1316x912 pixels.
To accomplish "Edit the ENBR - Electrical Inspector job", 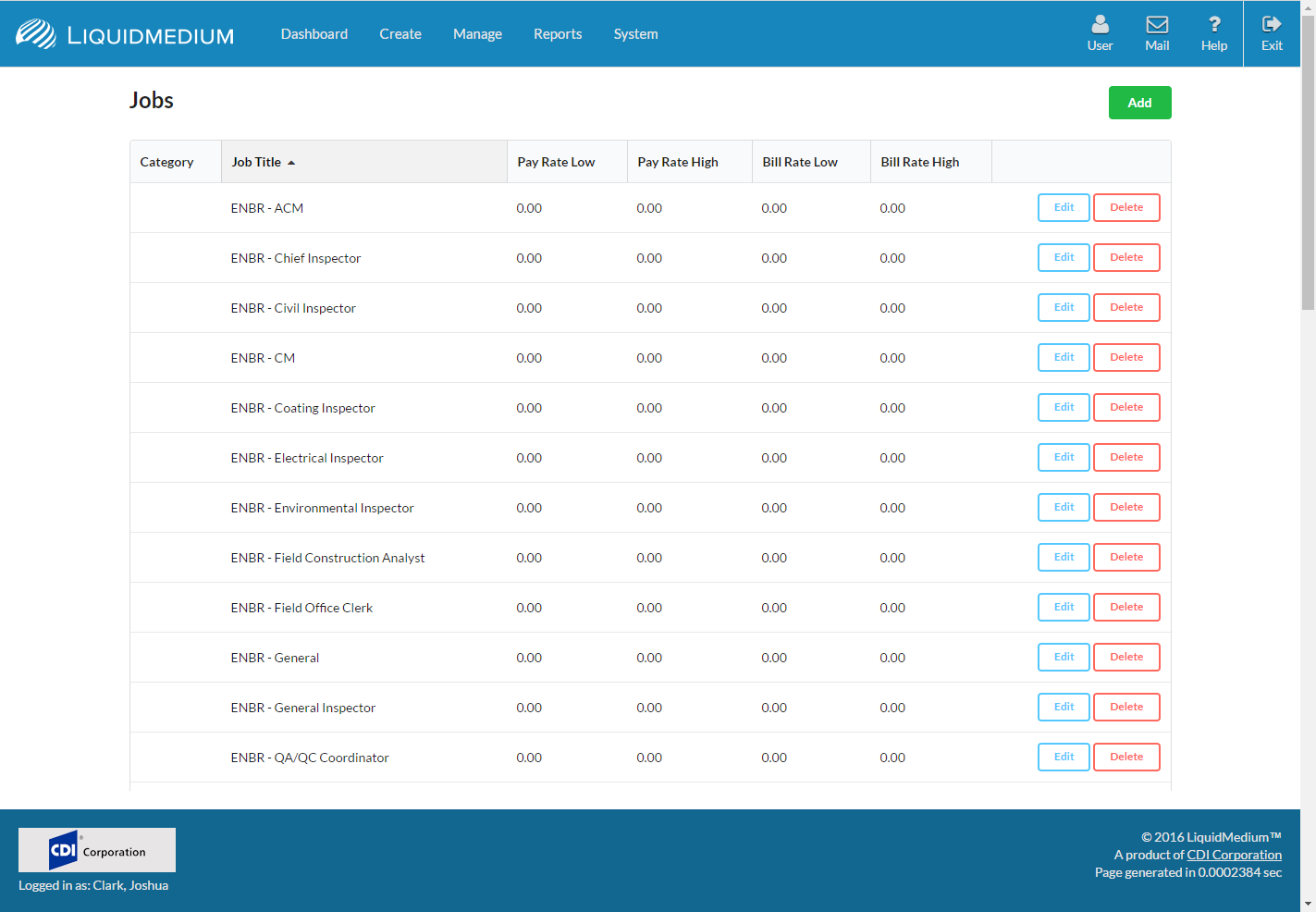I will (x=1064, y=458).
